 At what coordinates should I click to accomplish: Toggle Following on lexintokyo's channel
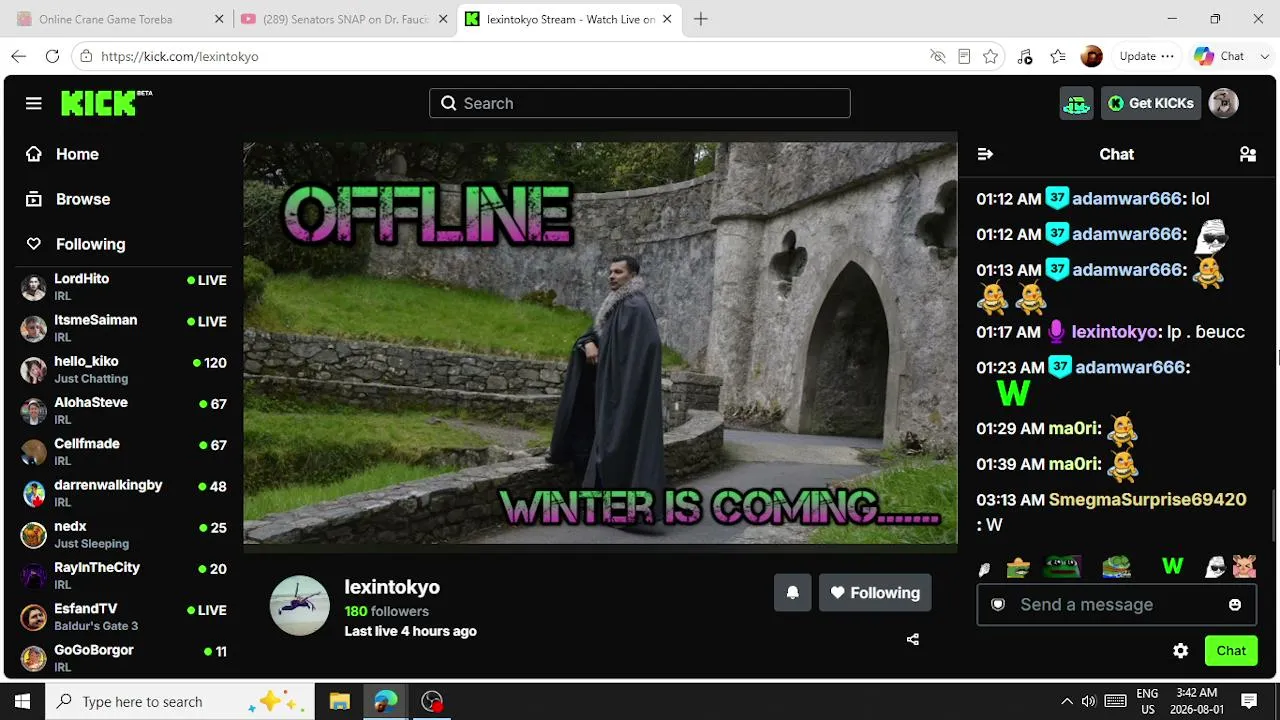(875, 593)
